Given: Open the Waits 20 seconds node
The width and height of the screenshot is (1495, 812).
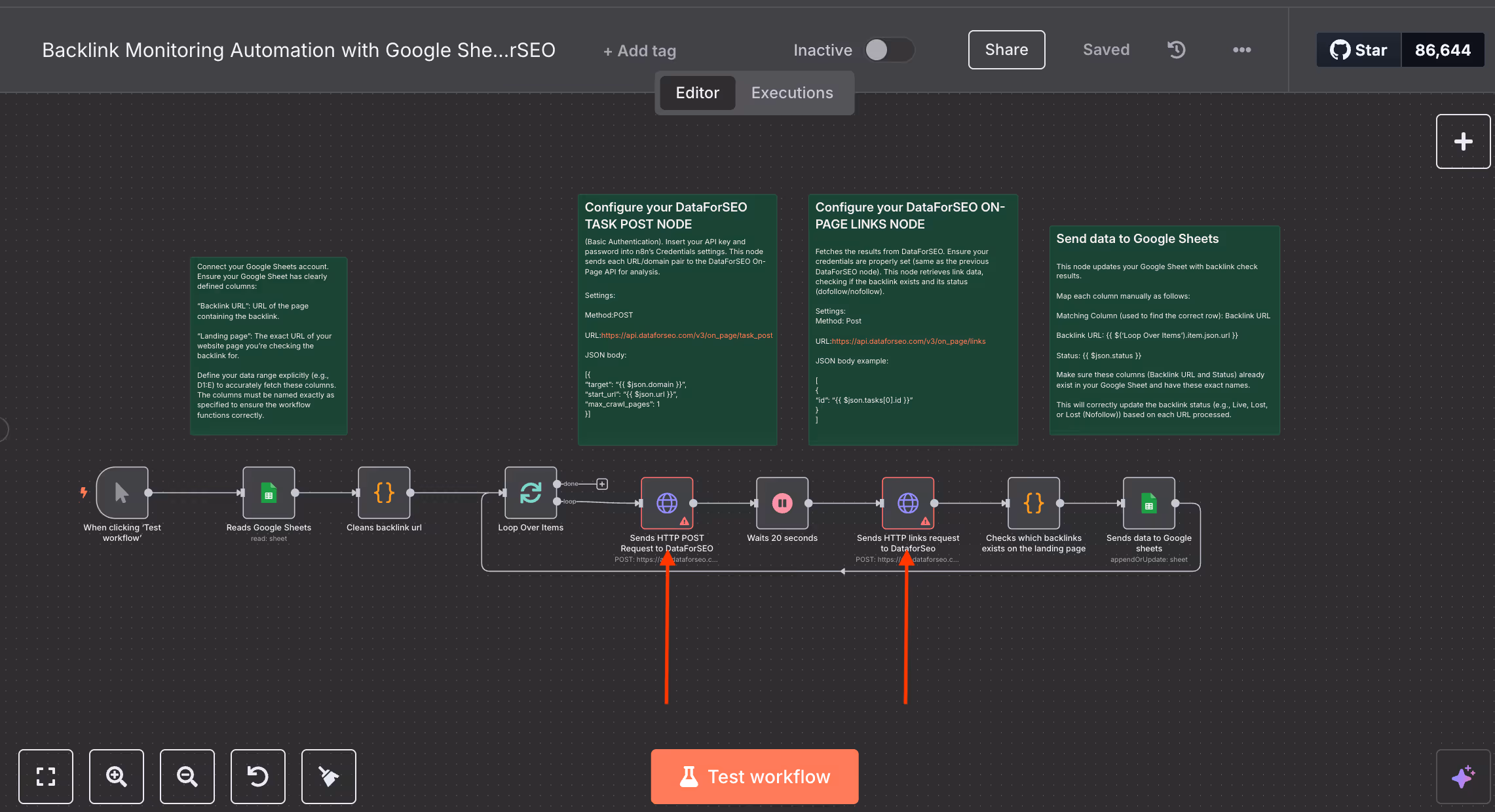Looking at the screenshot, I should [782, 503].
